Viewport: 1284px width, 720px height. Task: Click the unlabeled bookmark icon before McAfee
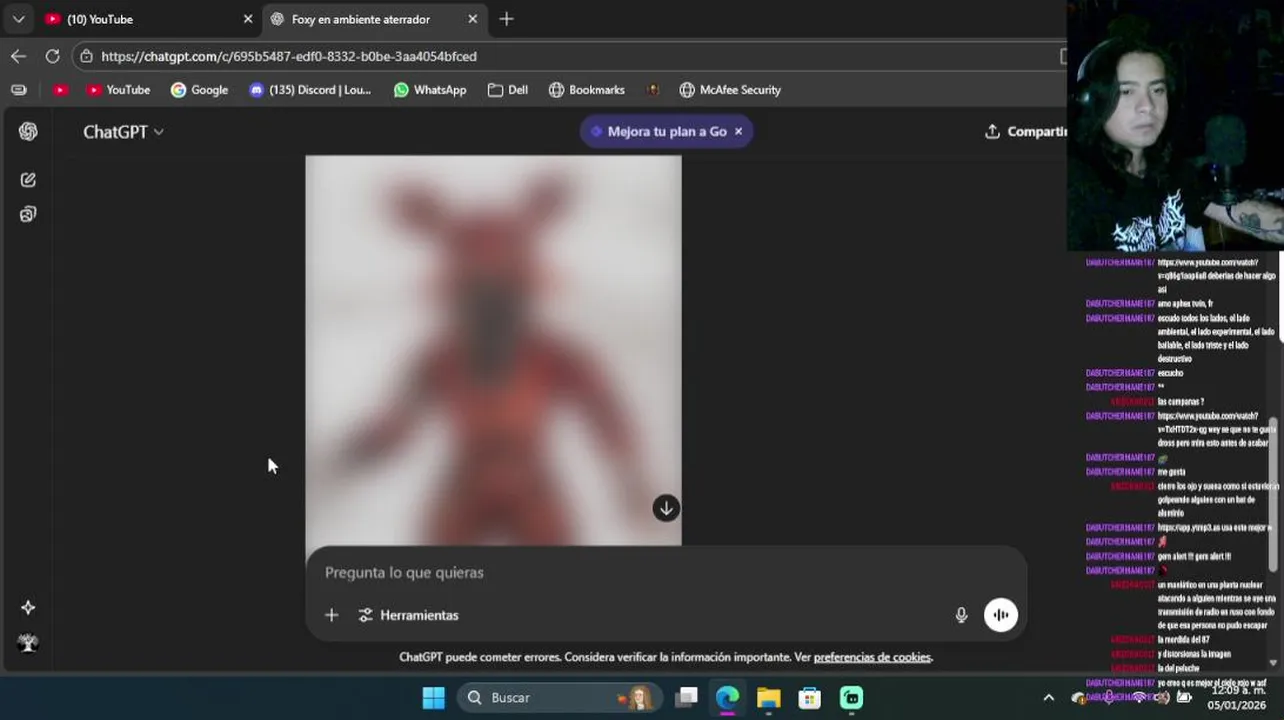(653, 90)
